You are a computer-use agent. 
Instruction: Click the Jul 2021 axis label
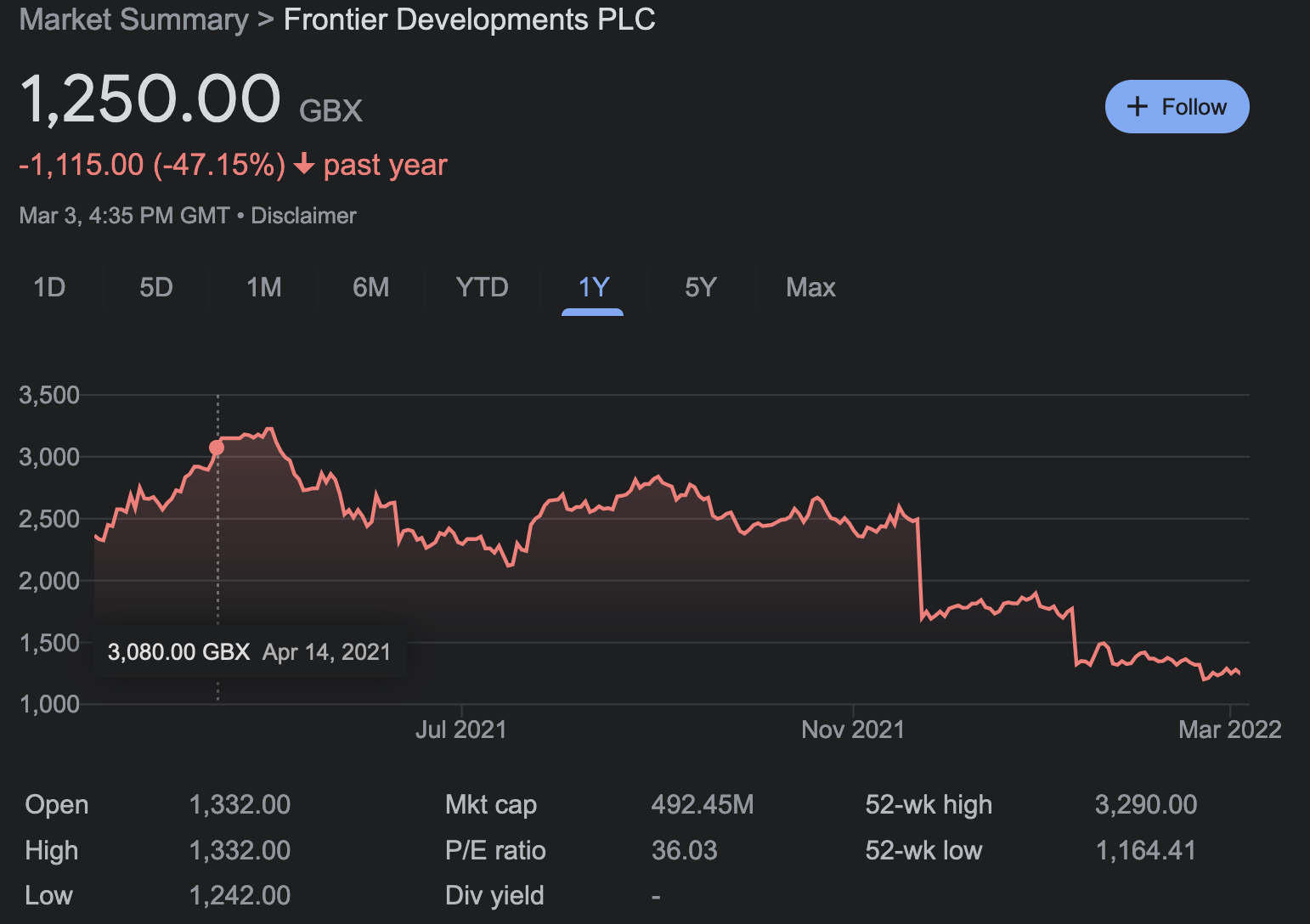click(461, 730)
